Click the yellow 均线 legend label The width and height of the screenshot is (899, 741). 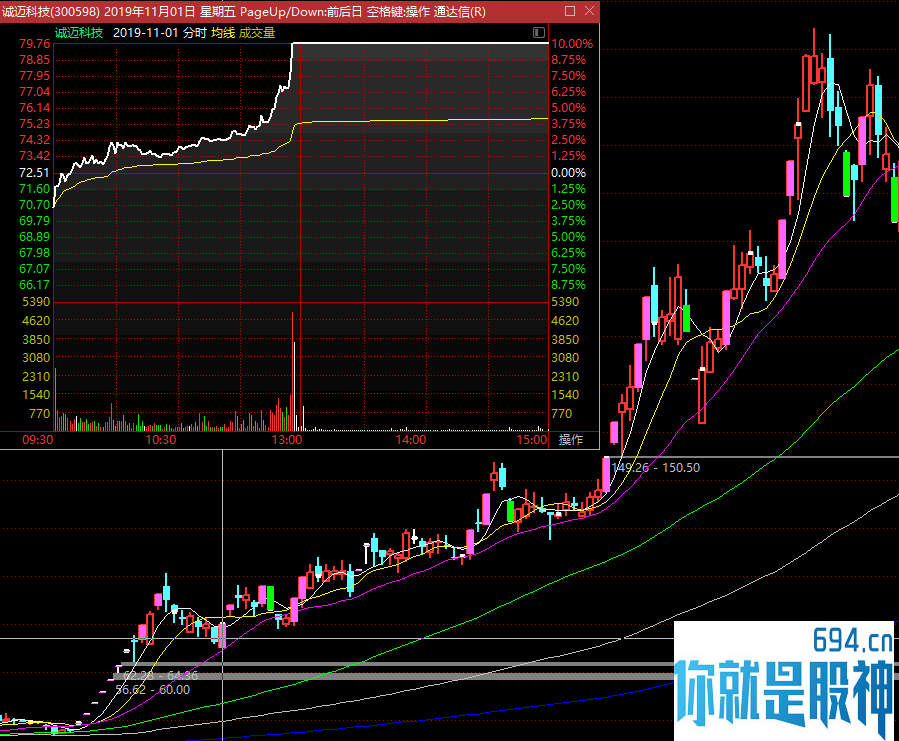223,33
